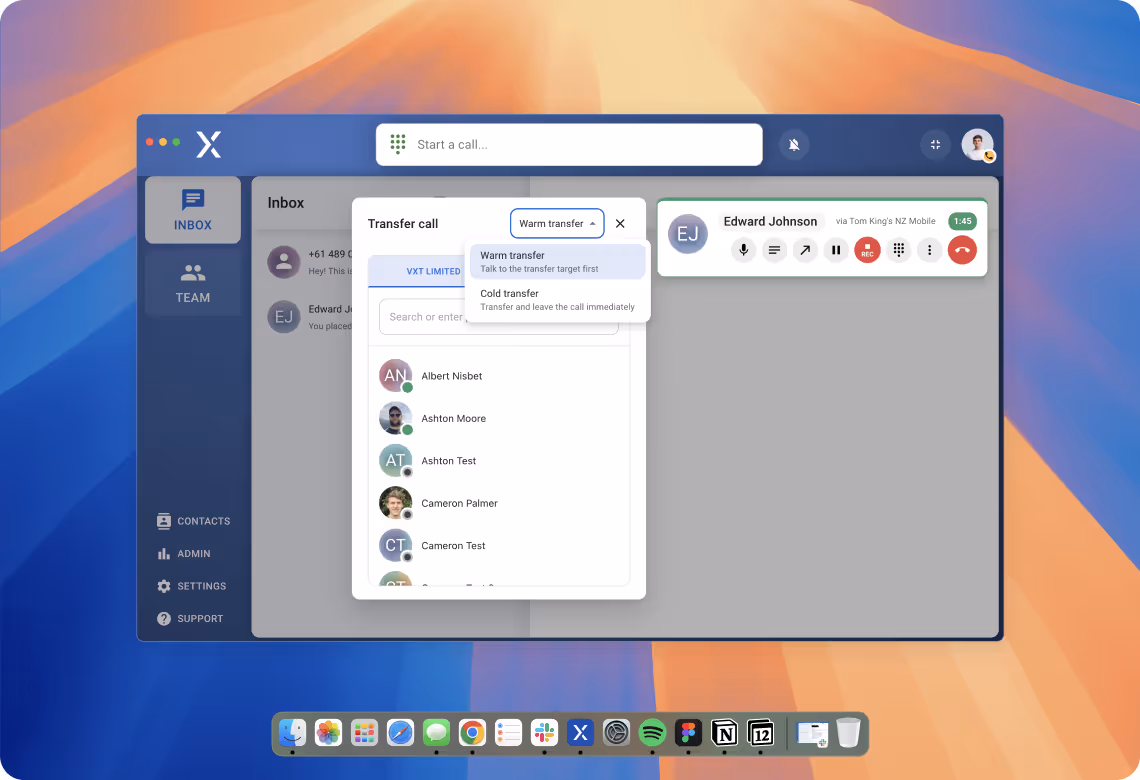Open the user profile avatar

click(x=977, y=145)
